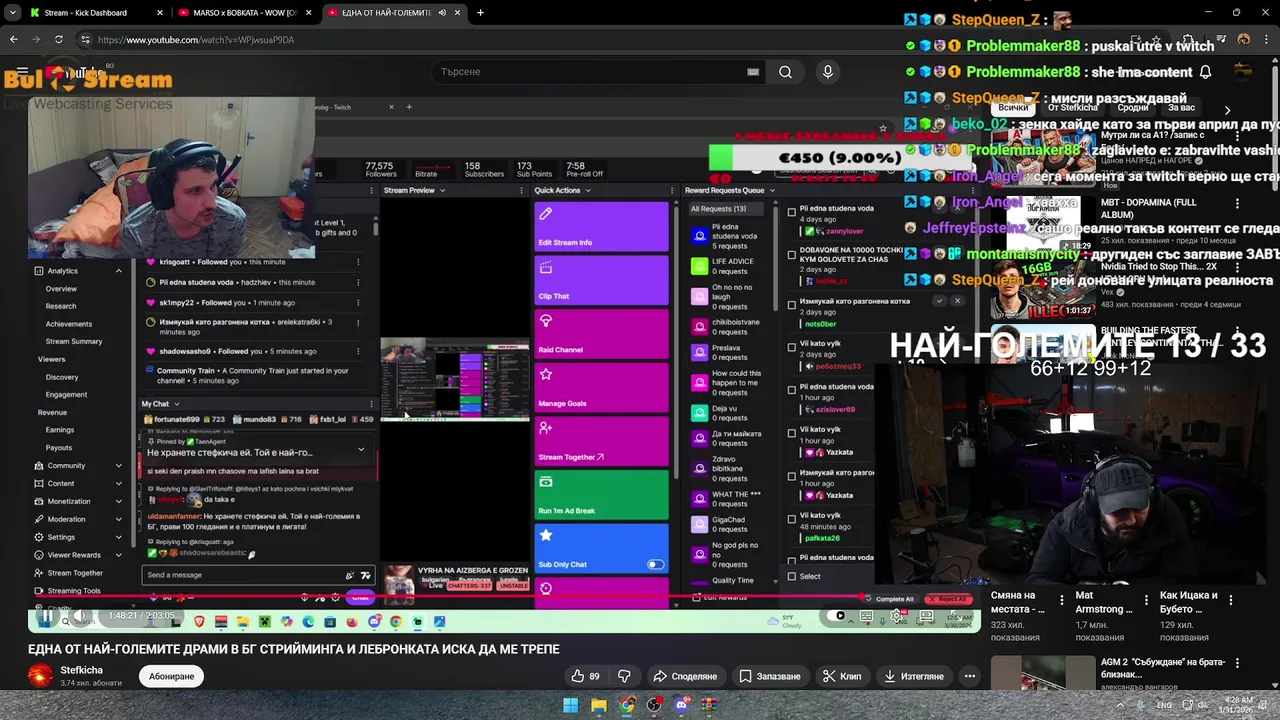Select the Сродни filter chip
This screenshot has width=1280, height=720.
pos(1132,107)
